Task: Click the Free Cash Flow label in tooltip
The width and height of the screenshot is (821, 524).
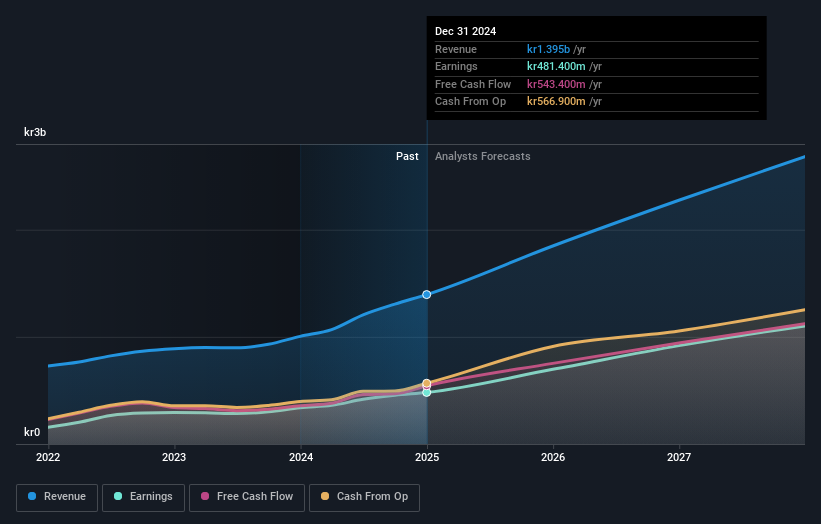Action: tap(473, 84)
